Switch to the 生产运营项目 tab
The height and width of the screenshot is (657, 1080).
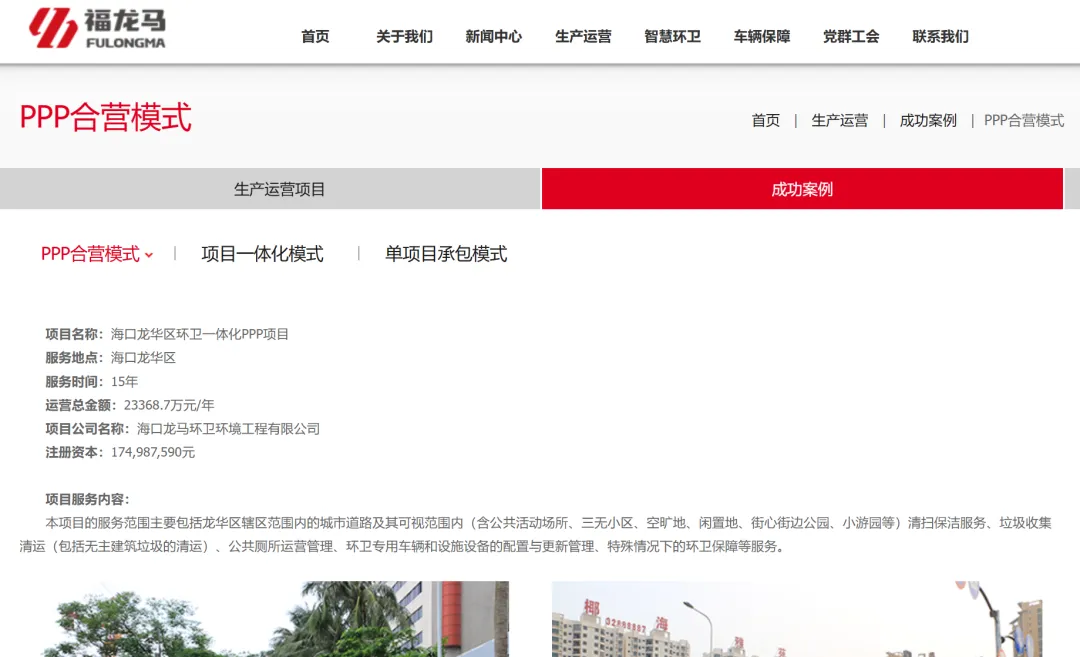pyautogui.click(x=270, y=188)
